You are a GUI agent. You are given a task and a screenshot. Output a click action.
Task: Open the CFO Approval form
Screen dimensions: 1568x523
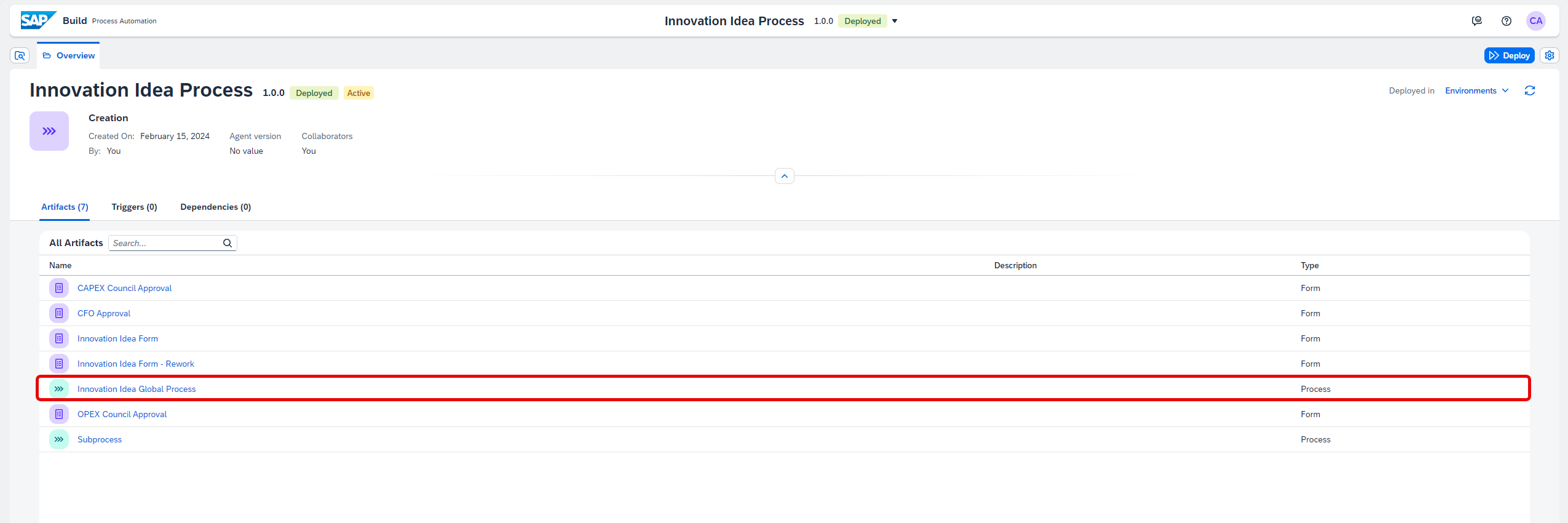[104, 313]
